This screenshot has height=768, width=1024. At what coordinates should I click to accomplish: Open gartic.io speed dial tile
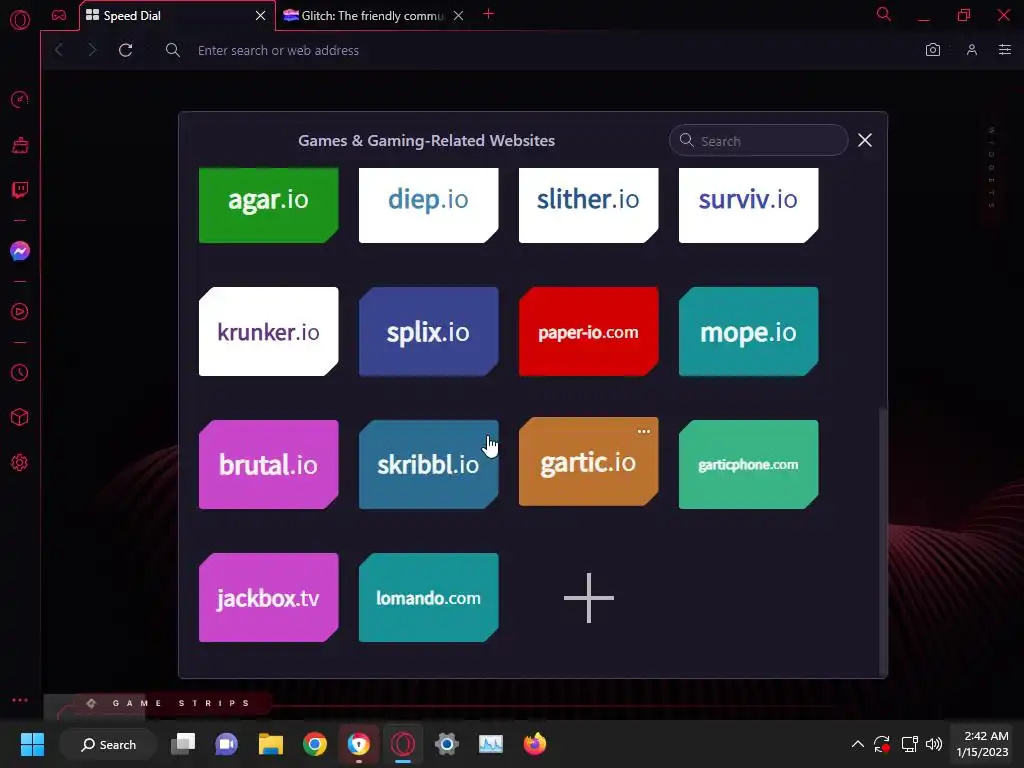(x=588, y=462)
